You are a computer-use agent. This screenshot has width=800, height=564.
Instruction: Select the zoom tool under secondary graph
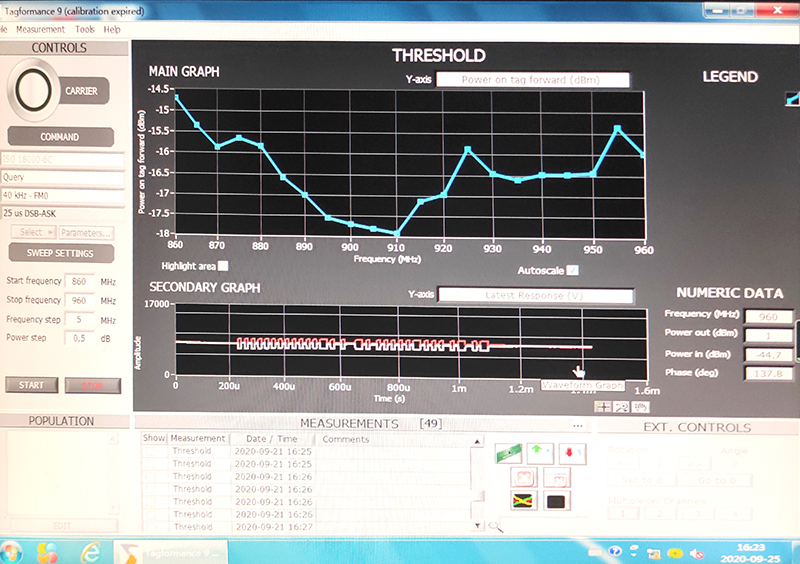click(621, 406)
